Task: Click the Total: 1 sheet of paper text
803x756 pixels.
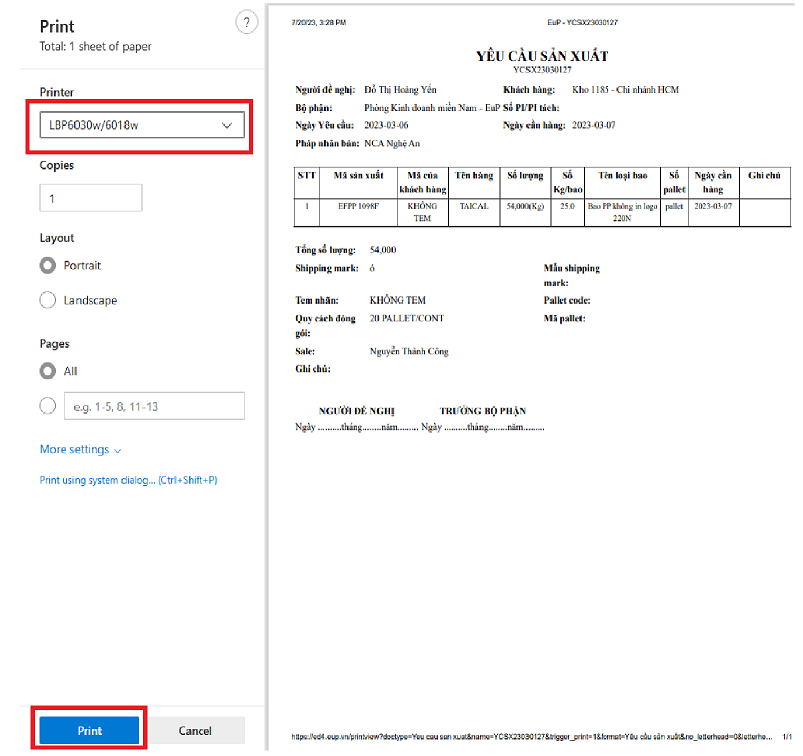Action: coord(96,47)
